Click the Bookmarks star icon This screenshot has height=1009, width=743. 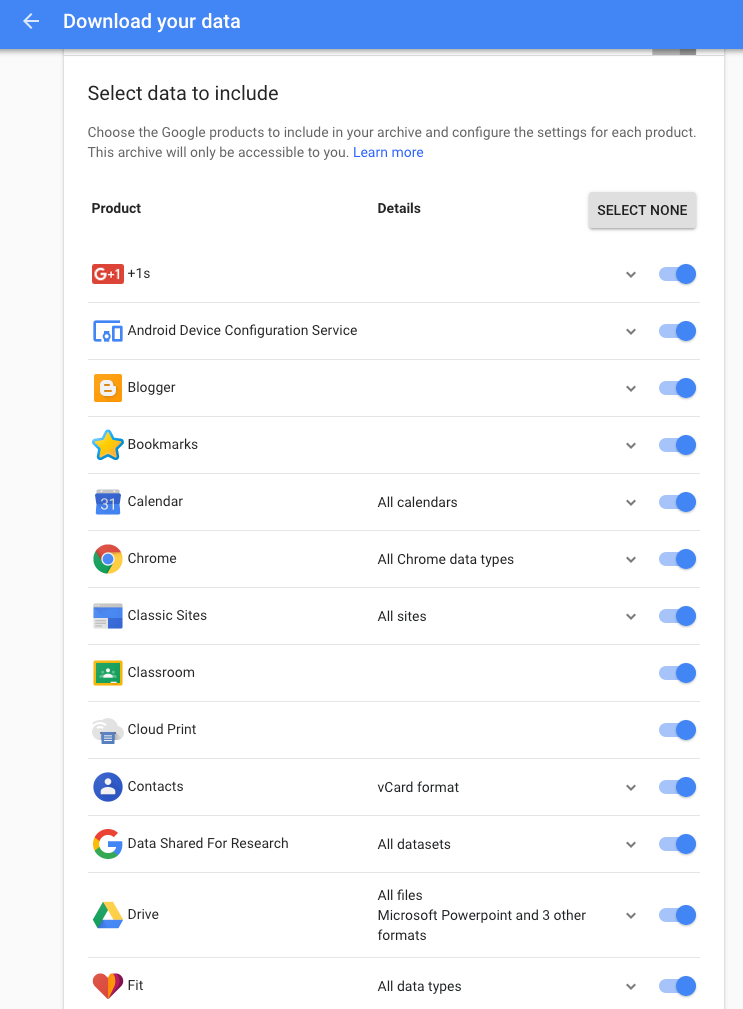(107, 445)
